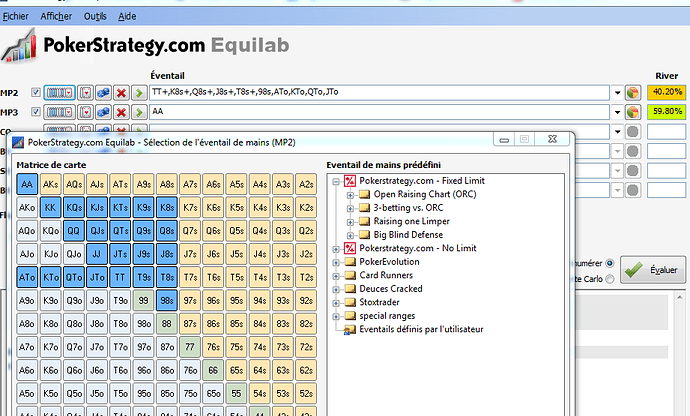
Task: Expand the Big Blind Defense node
Action: click(x=350, y=235)
